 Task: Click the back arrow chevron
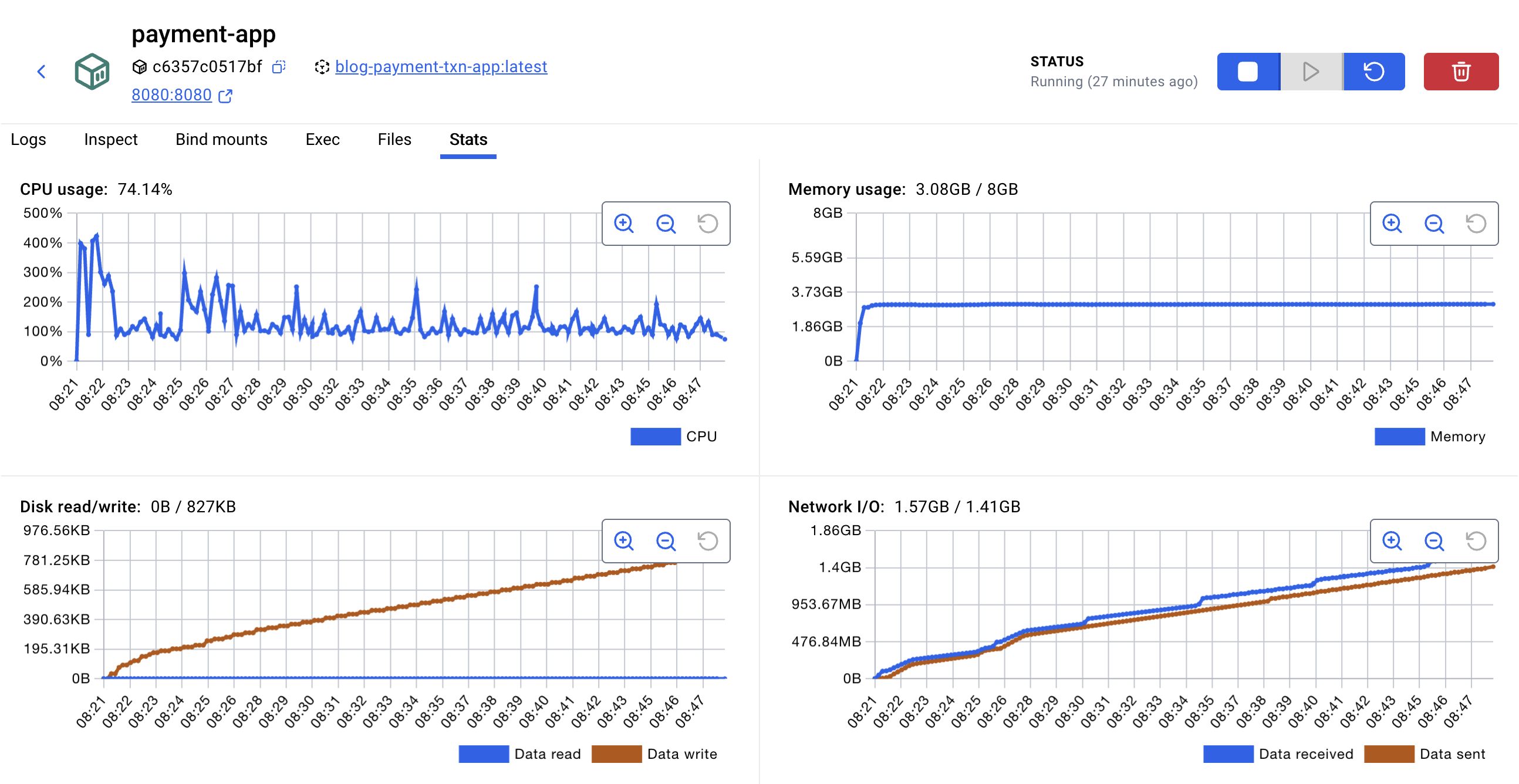41,72
